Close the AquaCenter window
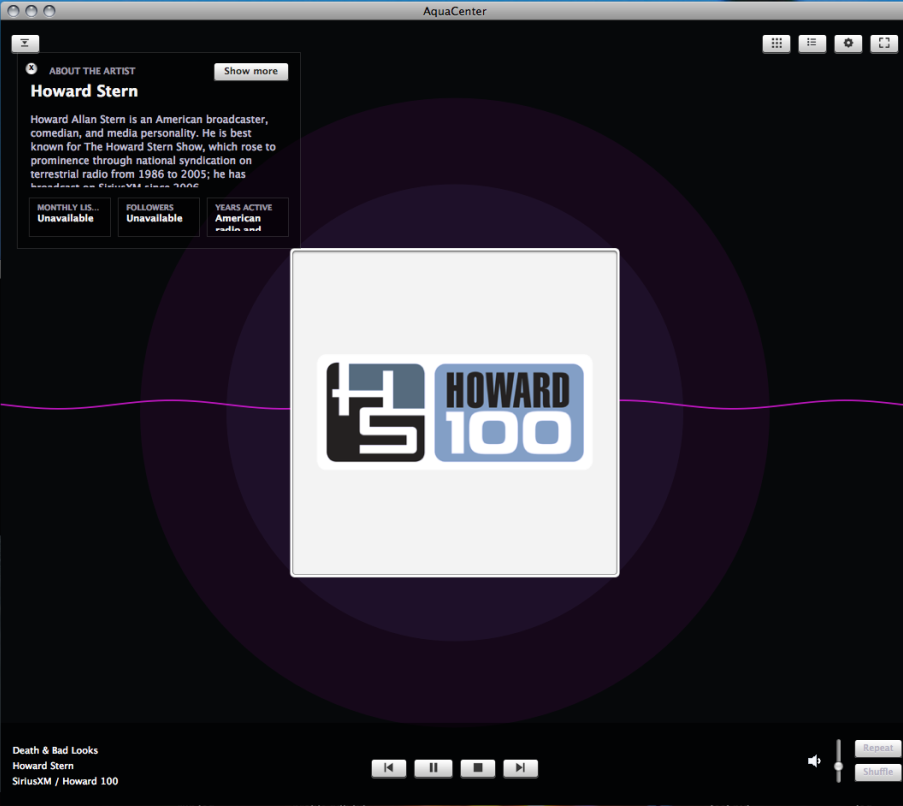Image resolution: width=903 pixels, height=806 pixels. pyautogui.click(x=14, y=11)
